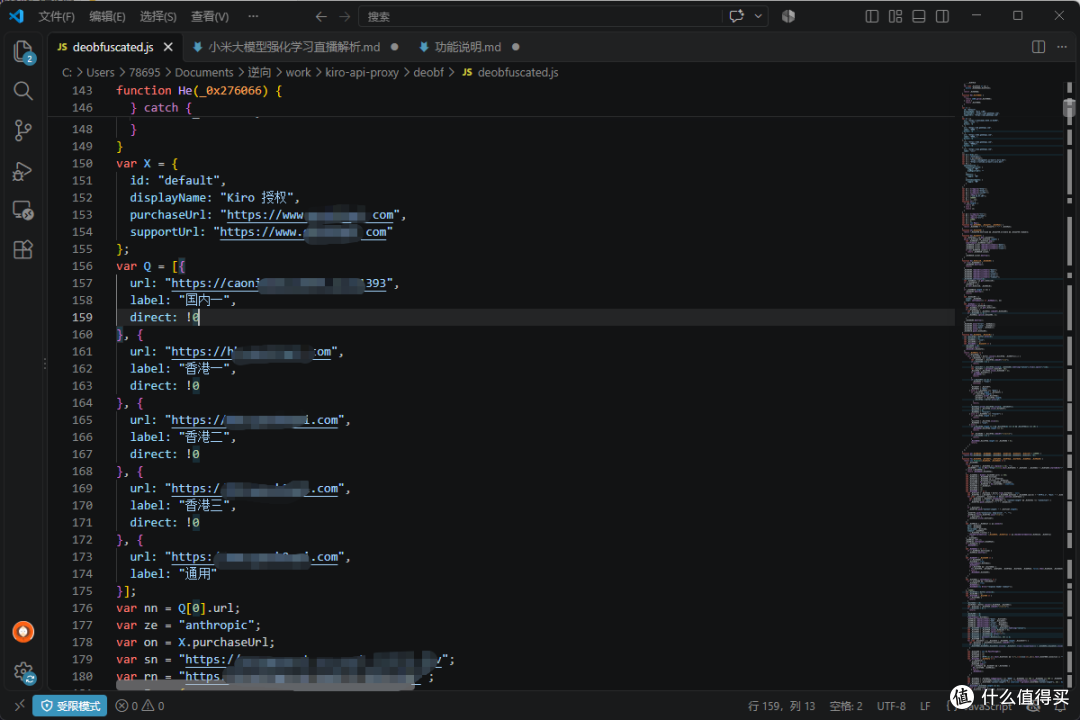Switch to the deobfuscated.js tab

pos(113,47)
